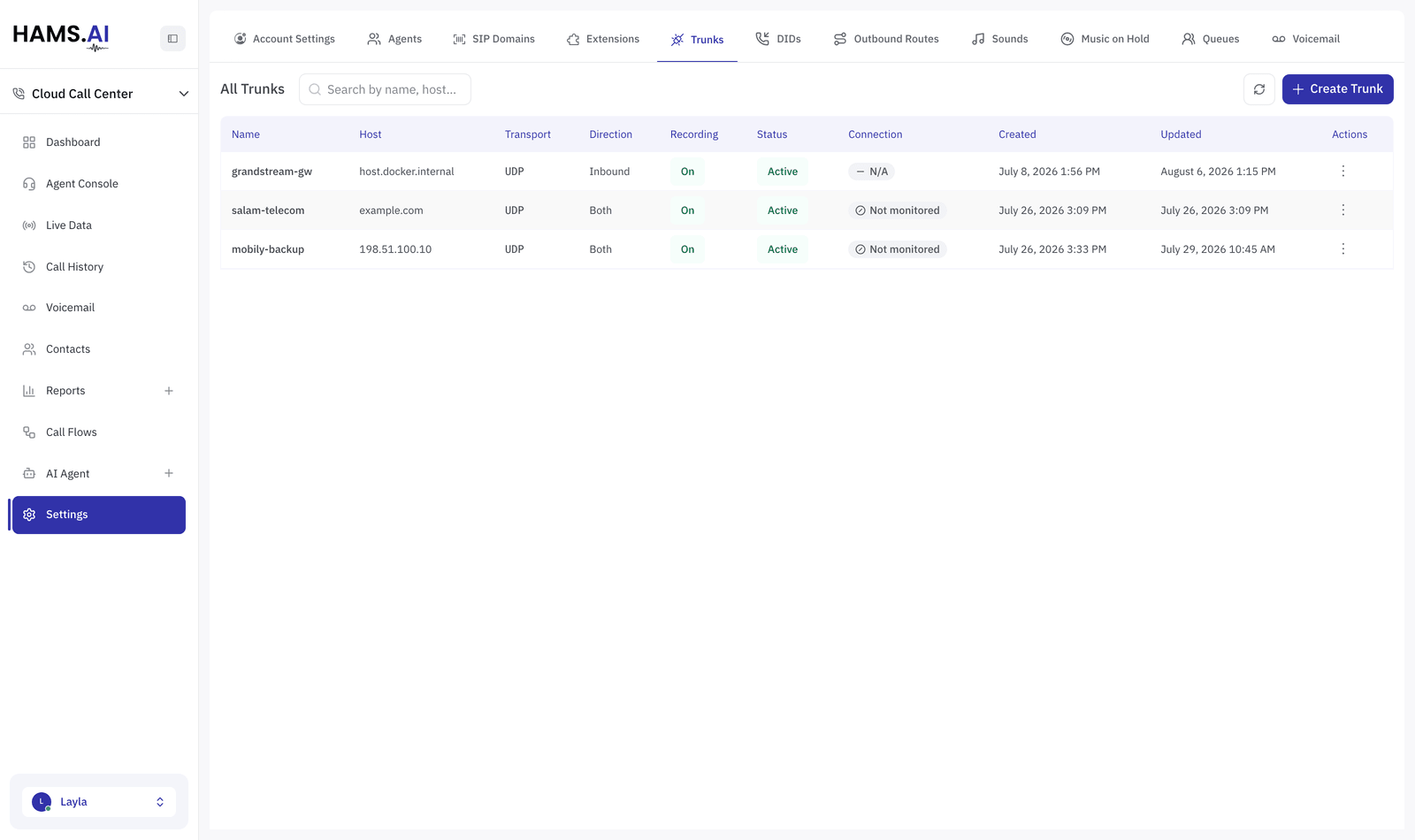Click the 198.51.100.10 host cell
The width and height of the screenshot is (1415, 840).
(x=395, y=249)
